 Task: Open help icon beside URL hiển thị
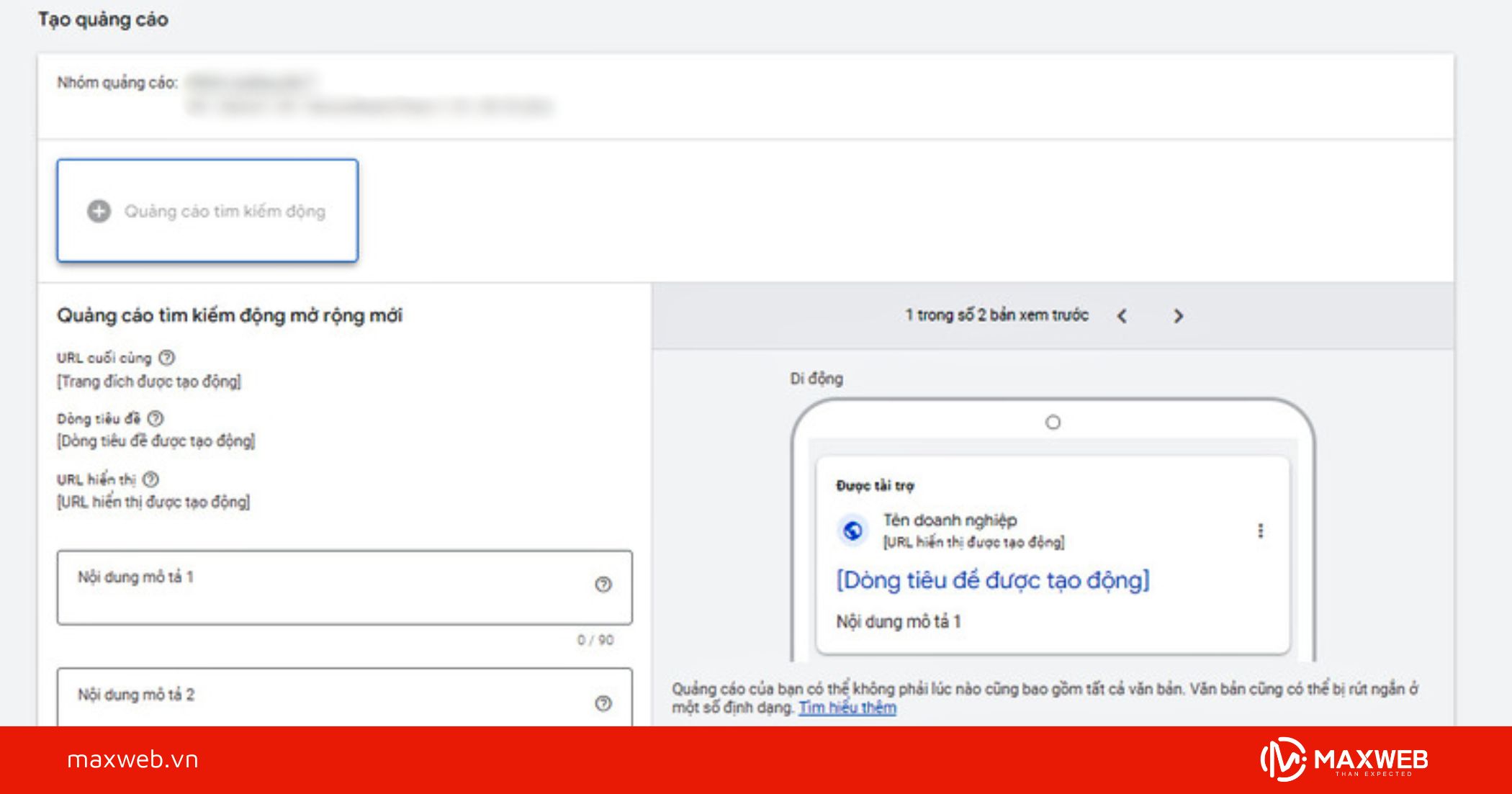[150, 479]
